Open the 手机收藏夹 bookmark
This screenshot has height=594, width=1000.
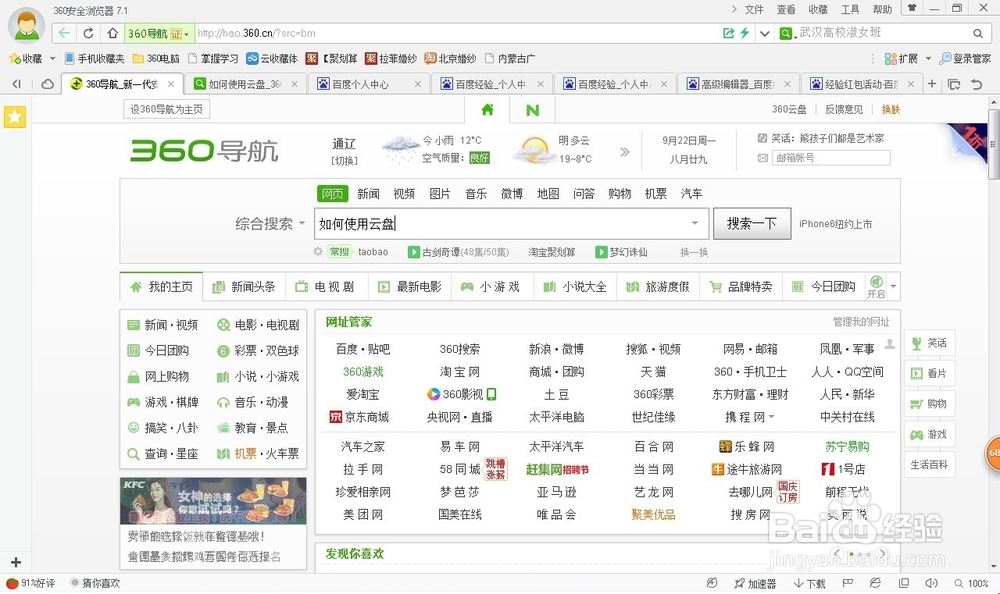coord(94,59)
